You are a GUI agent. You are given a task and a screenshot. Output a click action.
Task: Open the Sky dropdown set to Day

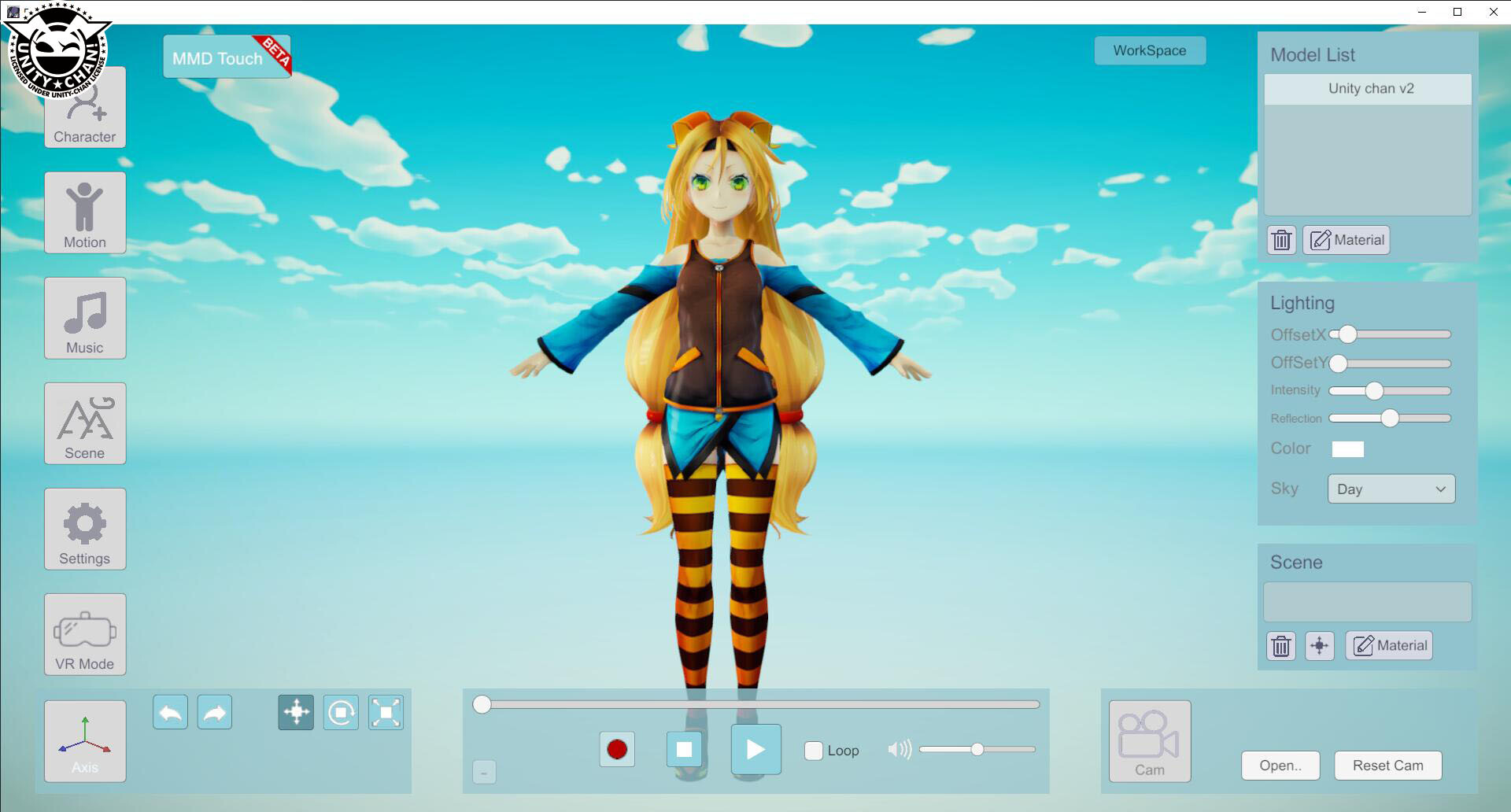click(x=1391, y=489)
